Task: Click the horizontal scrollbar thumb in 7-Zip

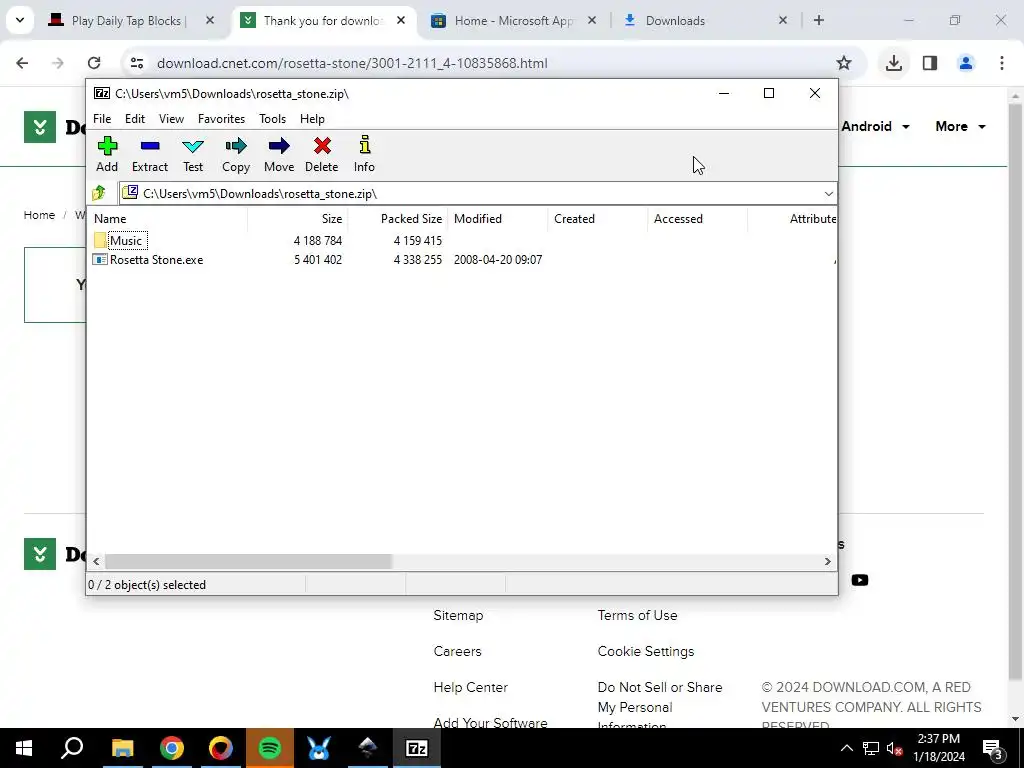Action: tap(248, 561)
